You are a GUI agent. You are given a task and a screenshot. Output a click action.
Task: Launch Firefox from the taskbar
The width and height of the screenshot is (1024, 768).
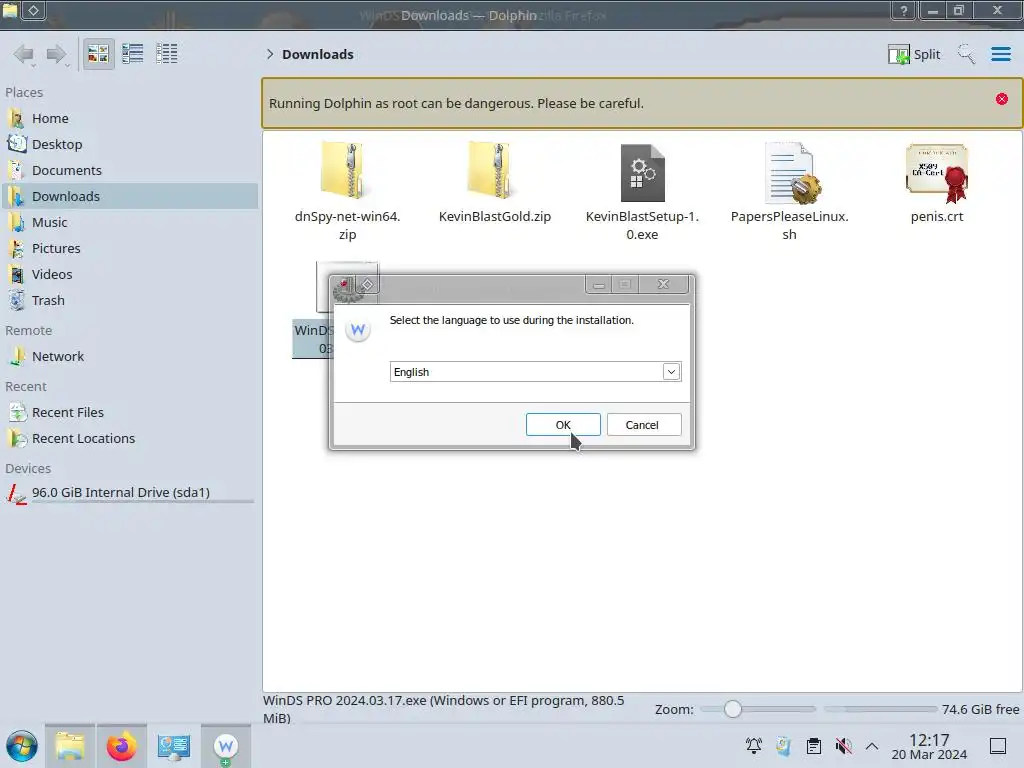click(121, 746)
